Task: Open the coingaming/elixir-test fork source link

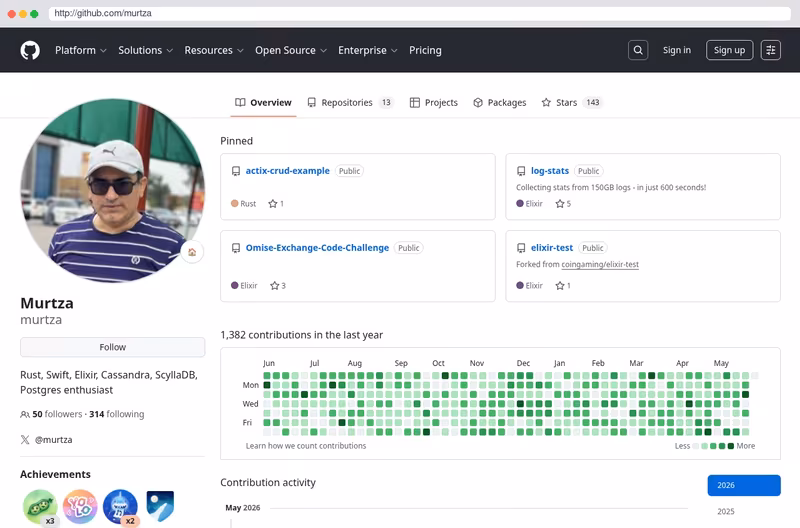Action: (599, 264)
